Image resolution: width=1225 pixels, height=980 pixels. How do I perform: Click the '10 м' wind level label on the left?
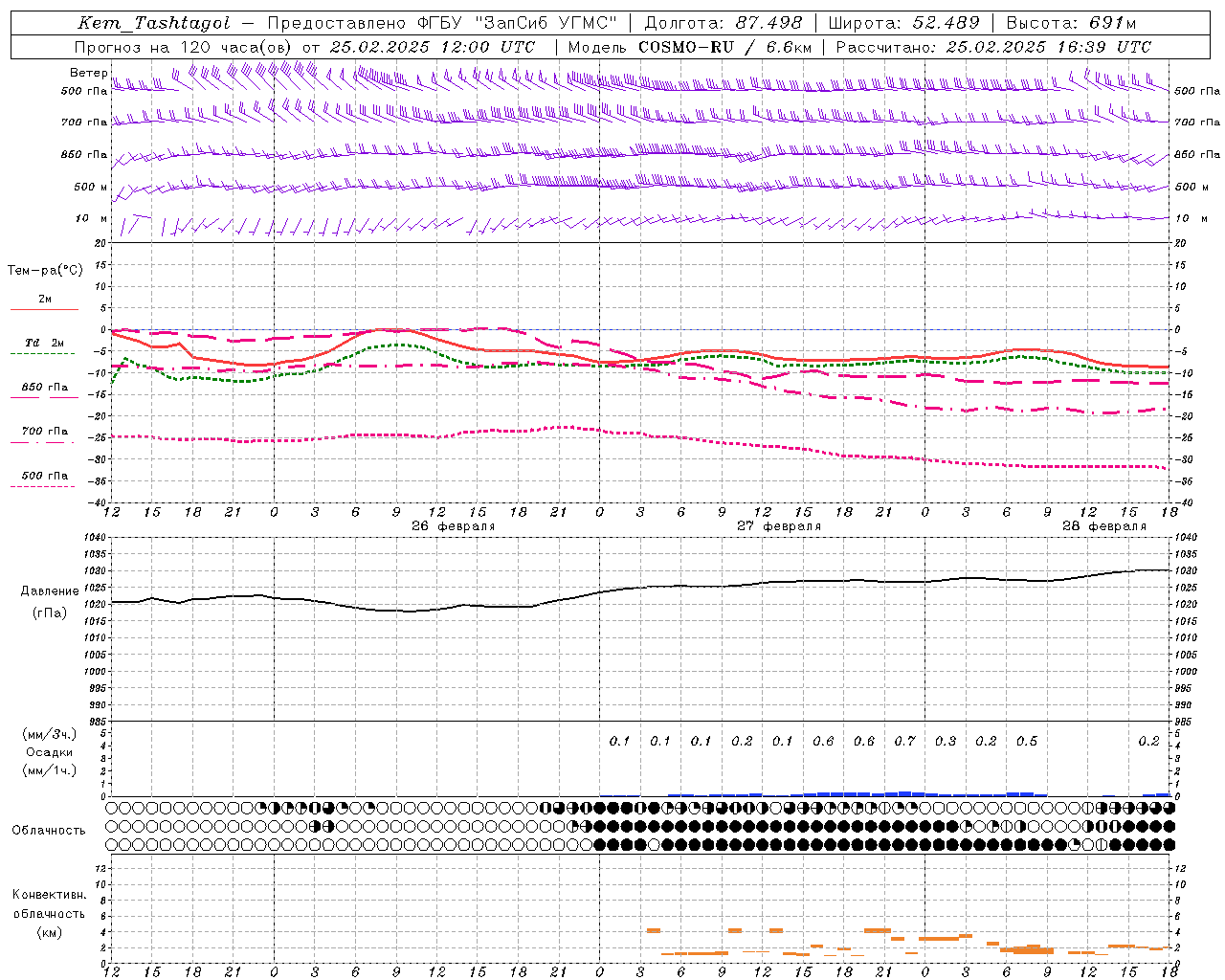click(x=92, y=219)
